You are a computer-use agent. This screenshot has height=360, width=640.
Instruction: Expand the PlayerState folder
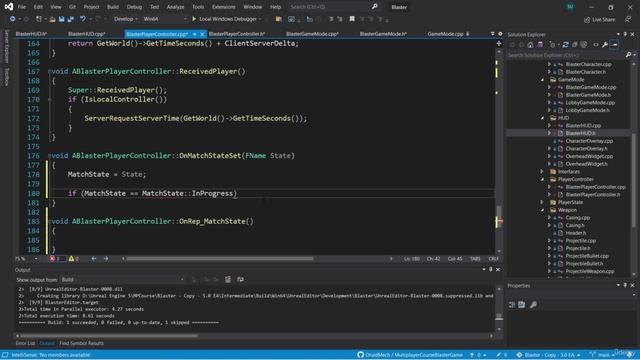pos(542,202)
